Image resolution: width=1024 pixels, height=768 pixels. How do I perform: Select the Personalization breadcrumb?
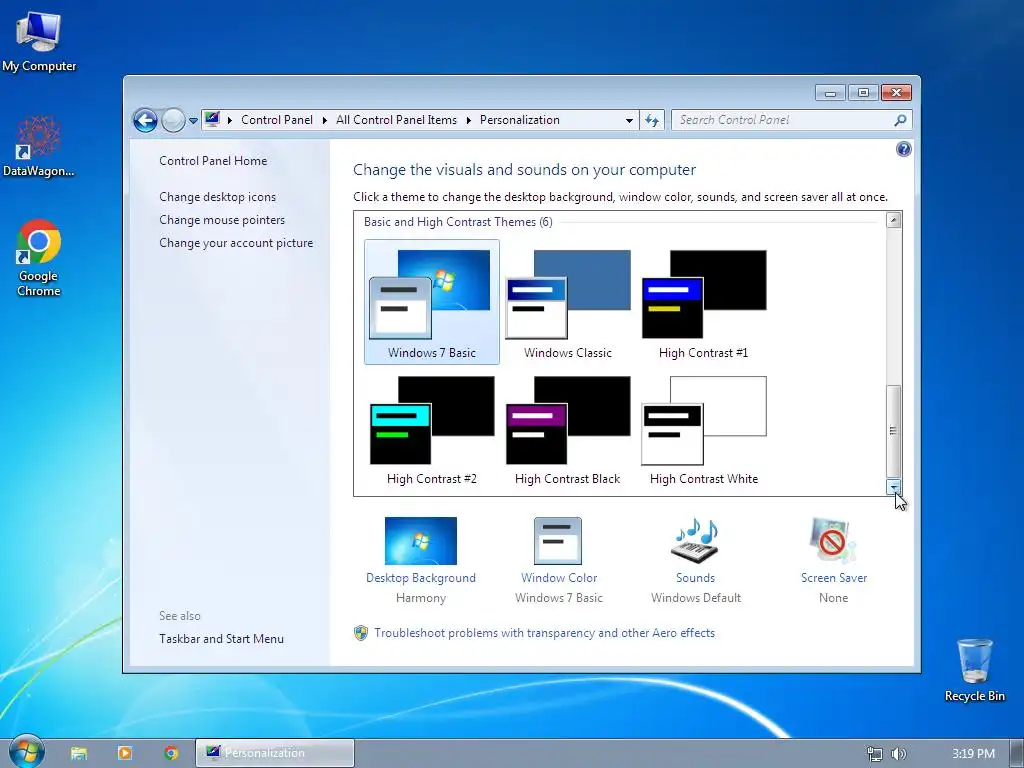click(520, 120)
